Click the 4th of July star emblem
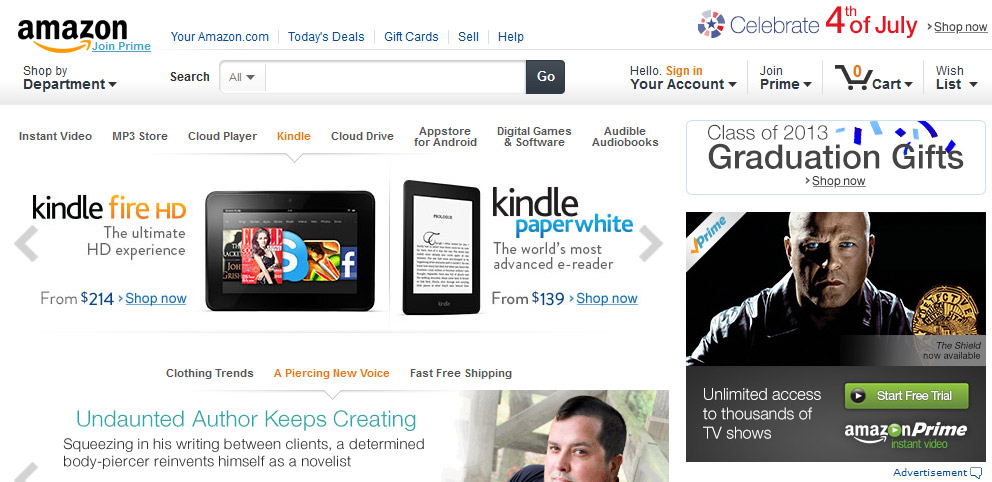This screenshot has height=482, width=992. pos(711,25)
